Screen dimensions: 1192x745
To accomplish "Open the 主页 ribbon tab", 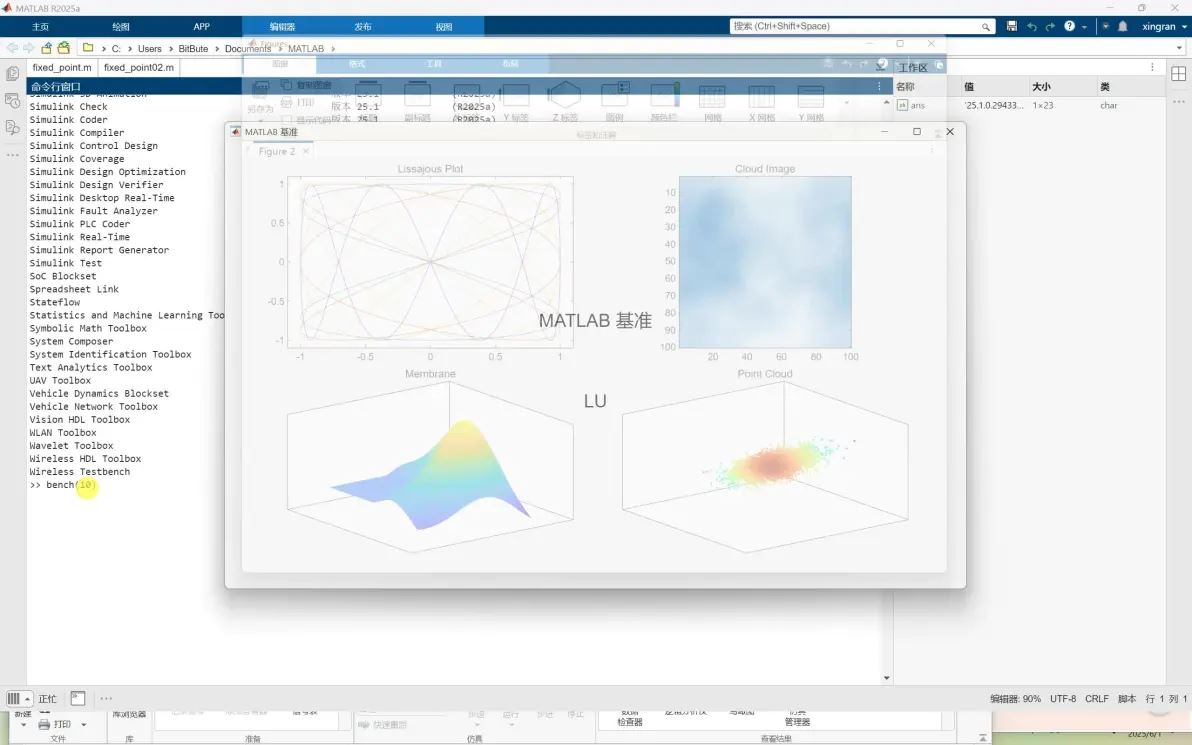I will pos(40,27).
